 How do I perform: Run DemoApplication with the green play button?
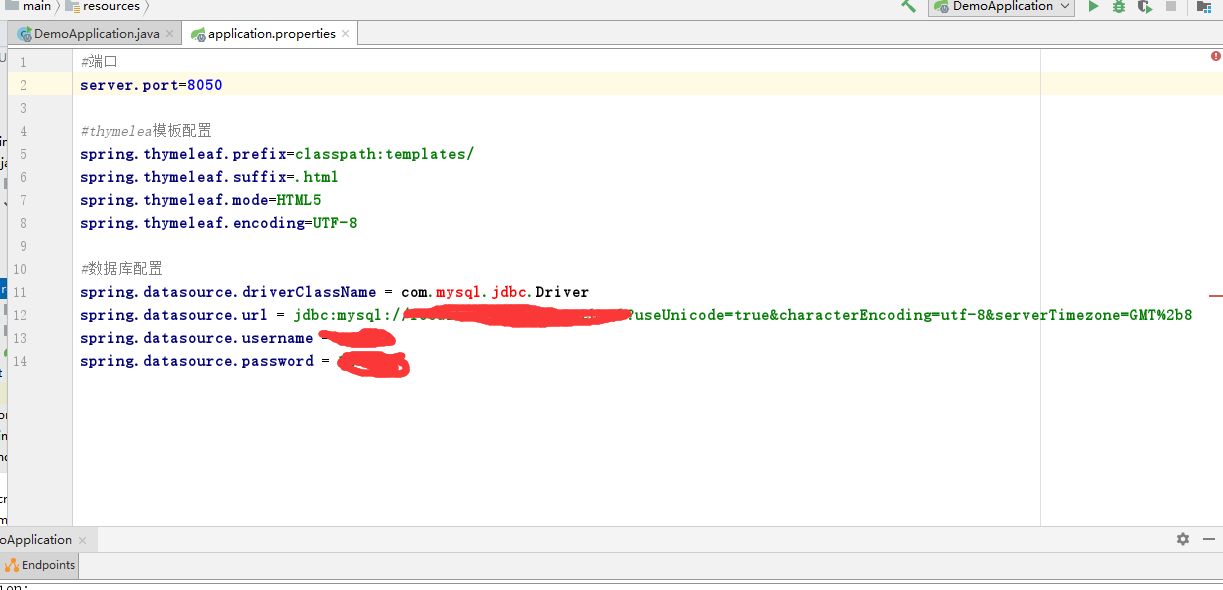tap(1093, 7)
